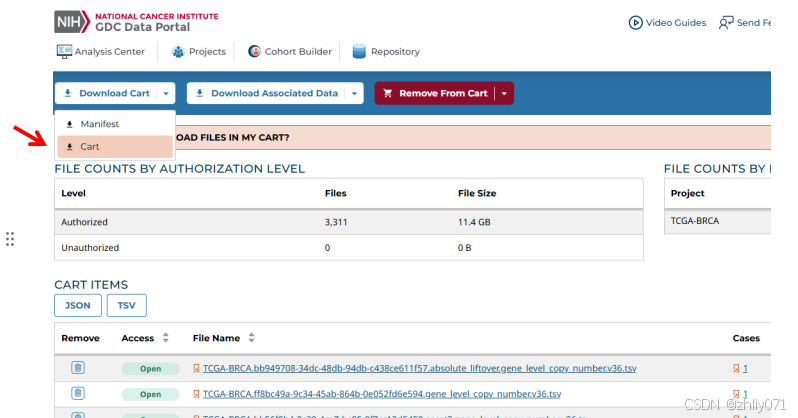Click the Download Cart arrow icon
This screenshot has height=418, width=798.
(68, 93)
